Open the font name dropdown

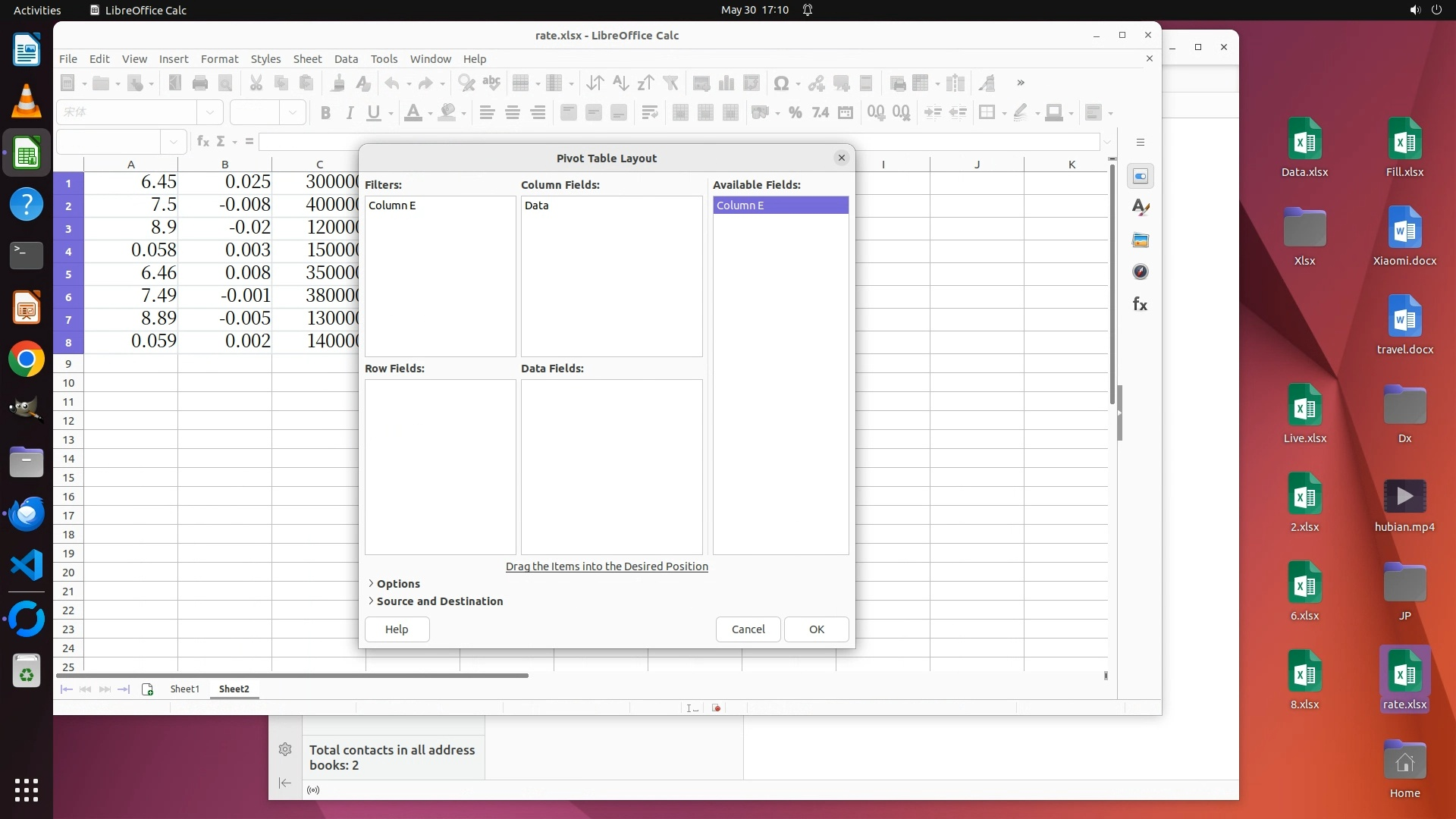(210, 112)
